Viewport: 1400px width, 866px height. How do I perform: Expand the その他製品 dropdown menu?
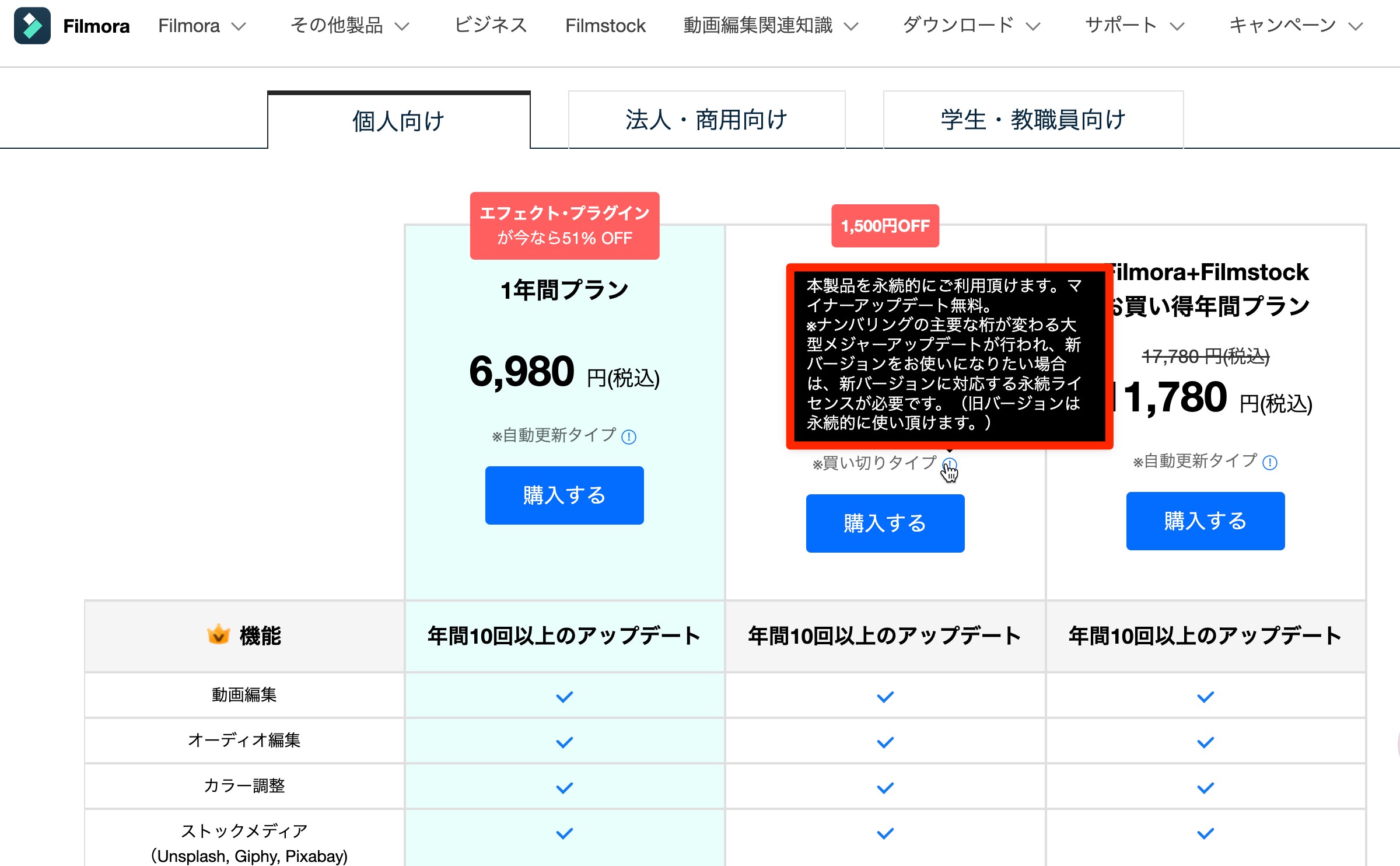point(350,26)
